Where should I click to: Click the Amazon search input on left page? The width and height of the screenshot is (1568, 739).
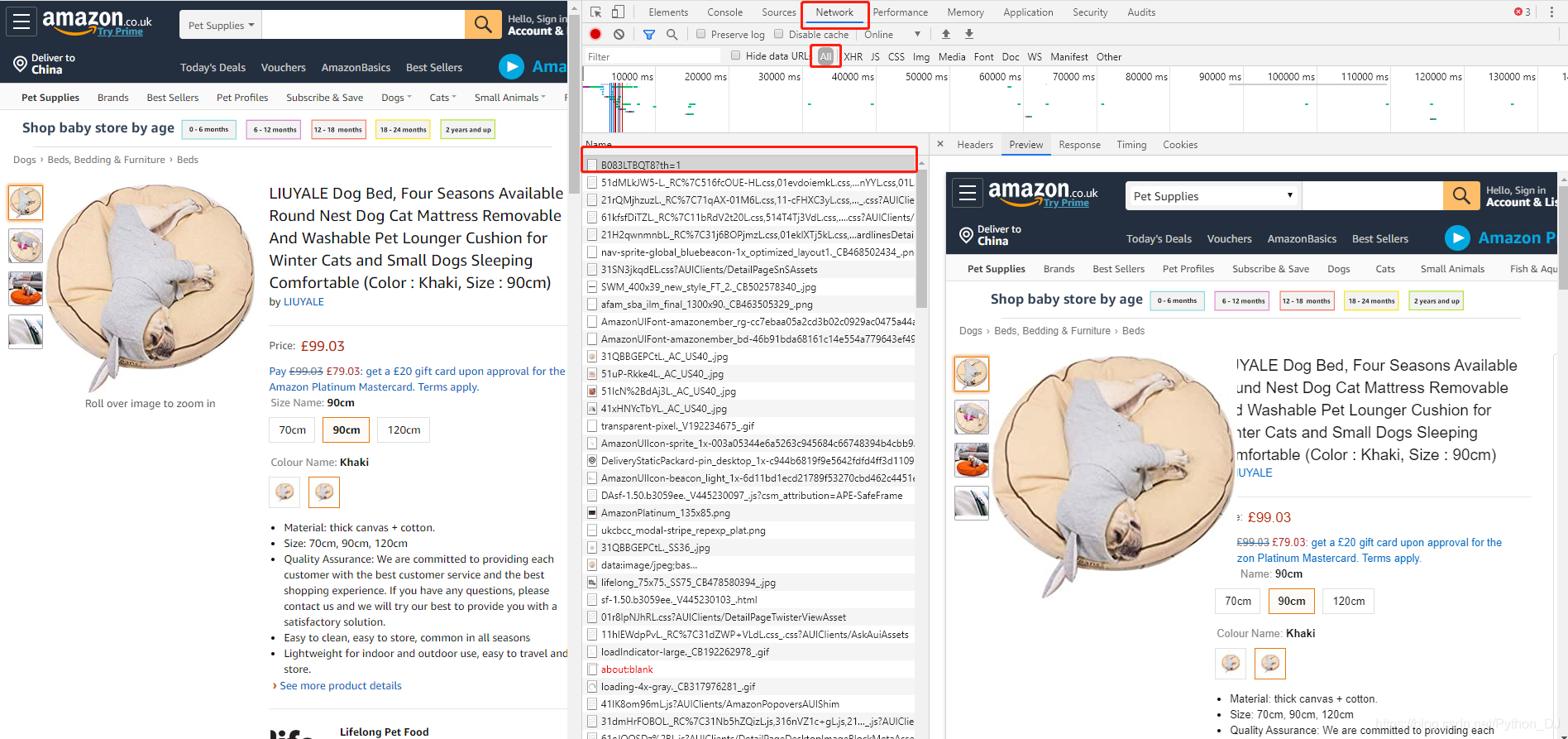[x=363, y=25]
